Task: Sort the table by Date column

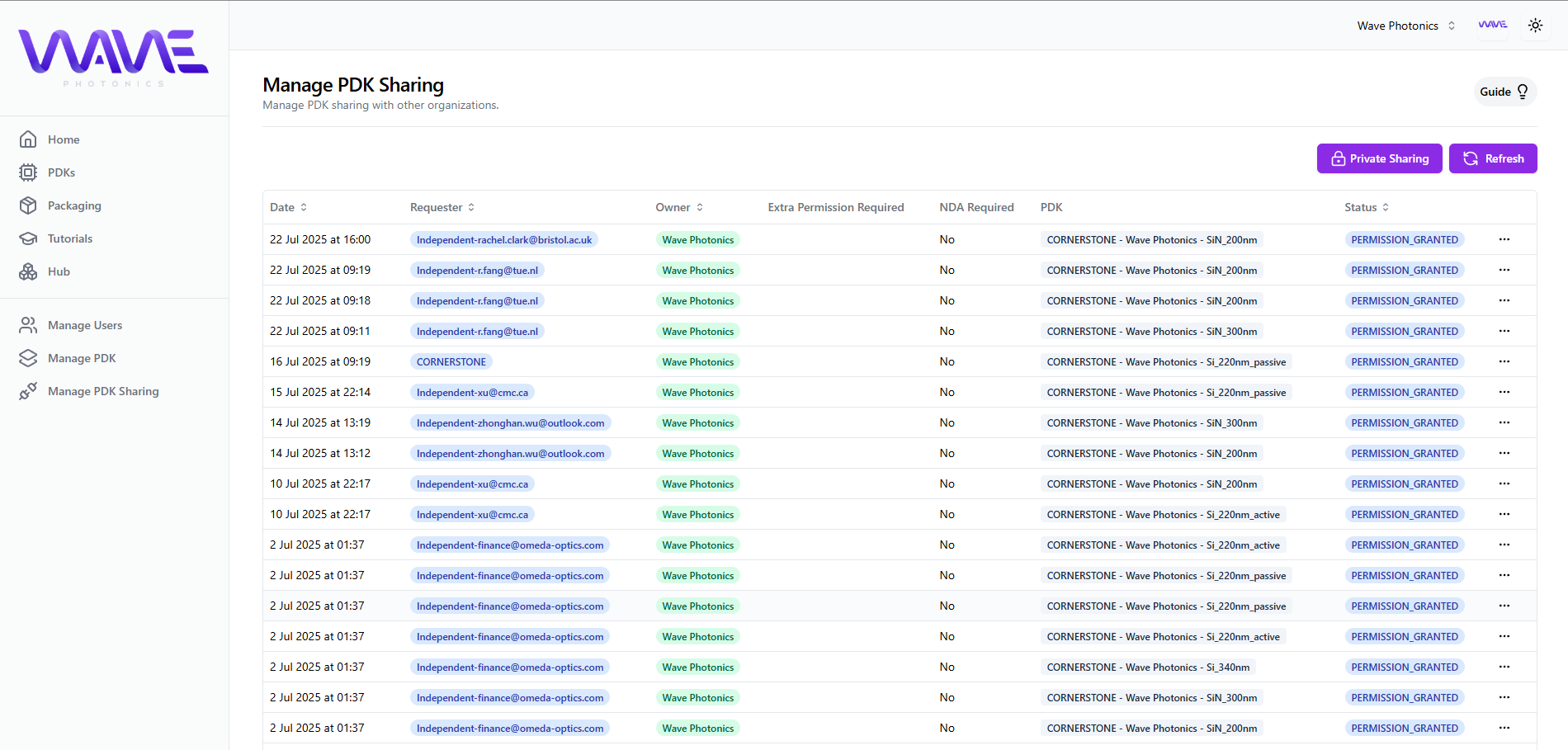Action: tap(289, 207)
